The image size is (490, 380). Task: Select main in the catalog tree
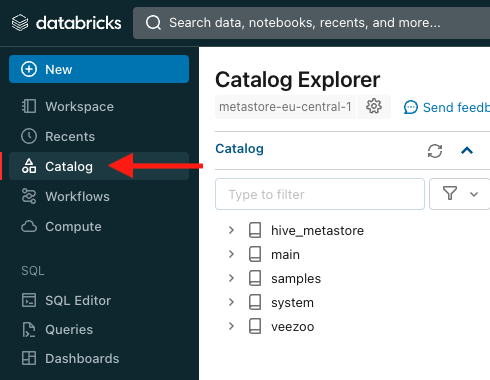285,255
